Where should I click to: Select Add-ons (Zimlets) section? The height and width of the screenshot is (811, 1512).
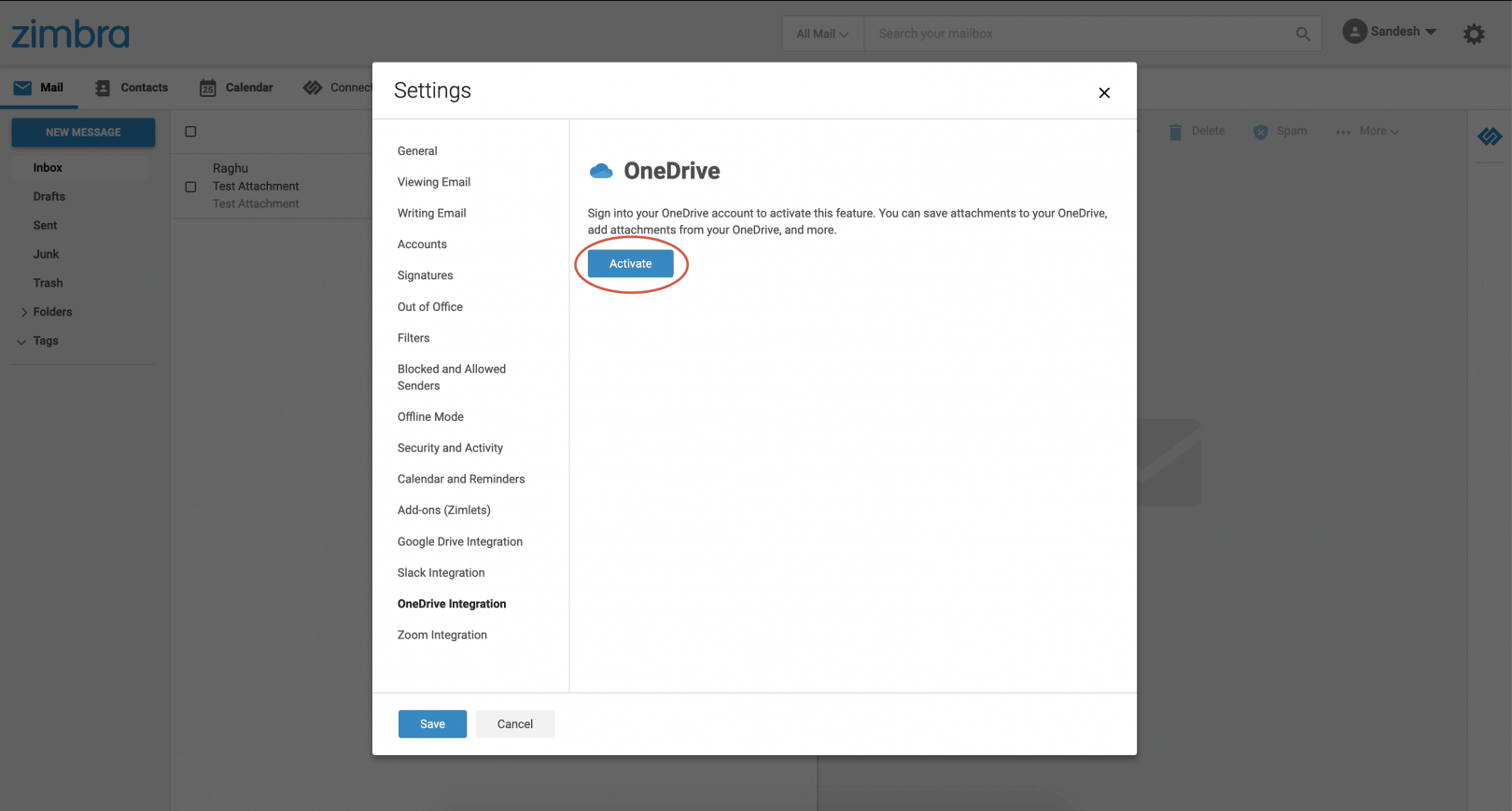[444, 510]
